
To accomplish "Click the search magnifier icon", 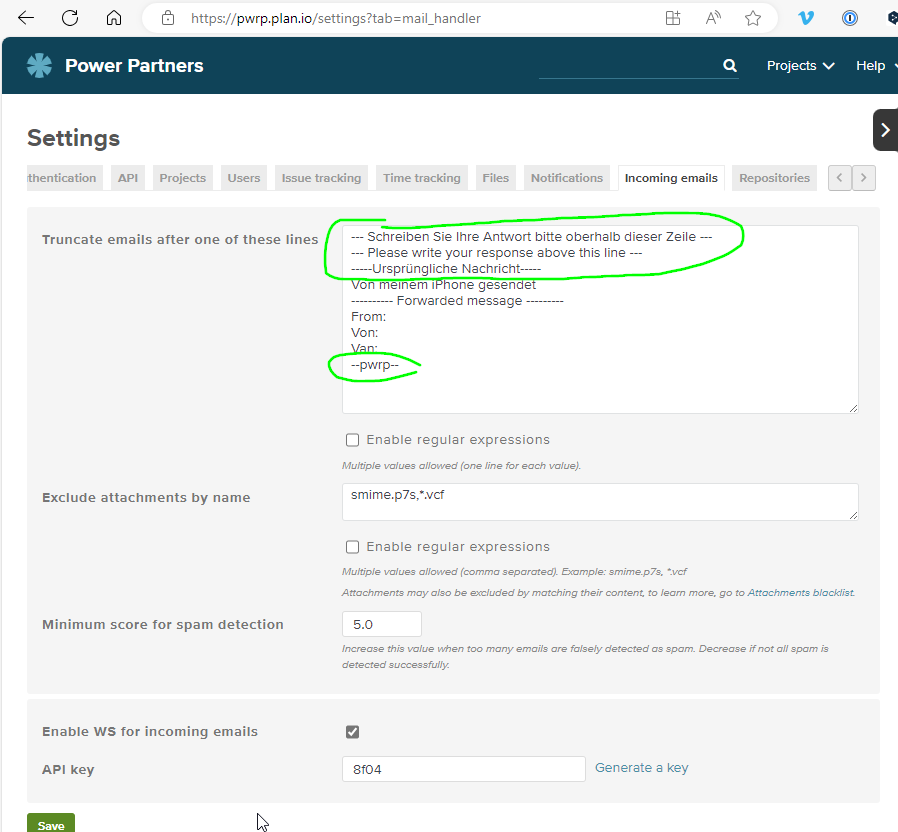I will 730,65.
